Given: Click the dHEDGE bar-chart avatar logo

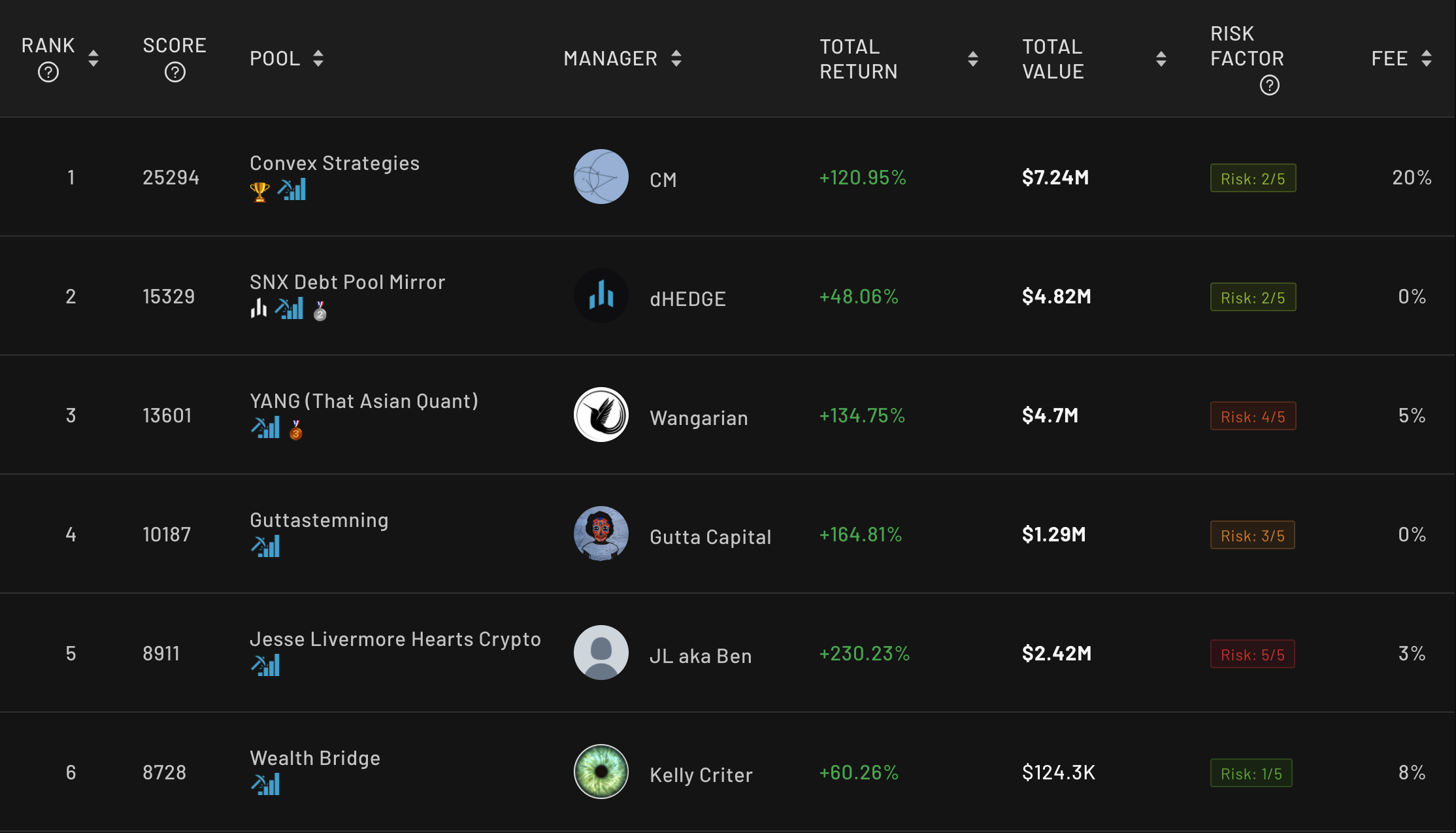Looking at the screenshot, I should coord(601,296).
